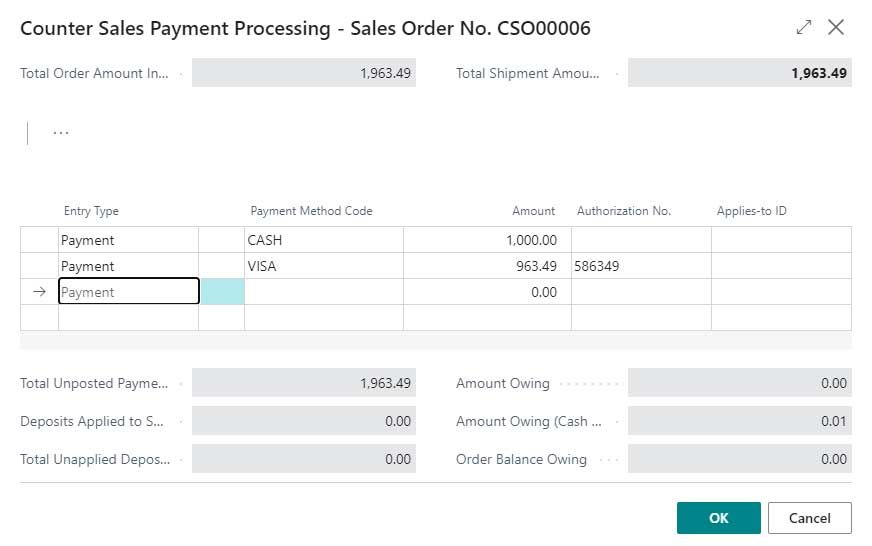This screenshot has width=872, height=546.
Task: Select the current row arrow indicator
Action: 39,292
